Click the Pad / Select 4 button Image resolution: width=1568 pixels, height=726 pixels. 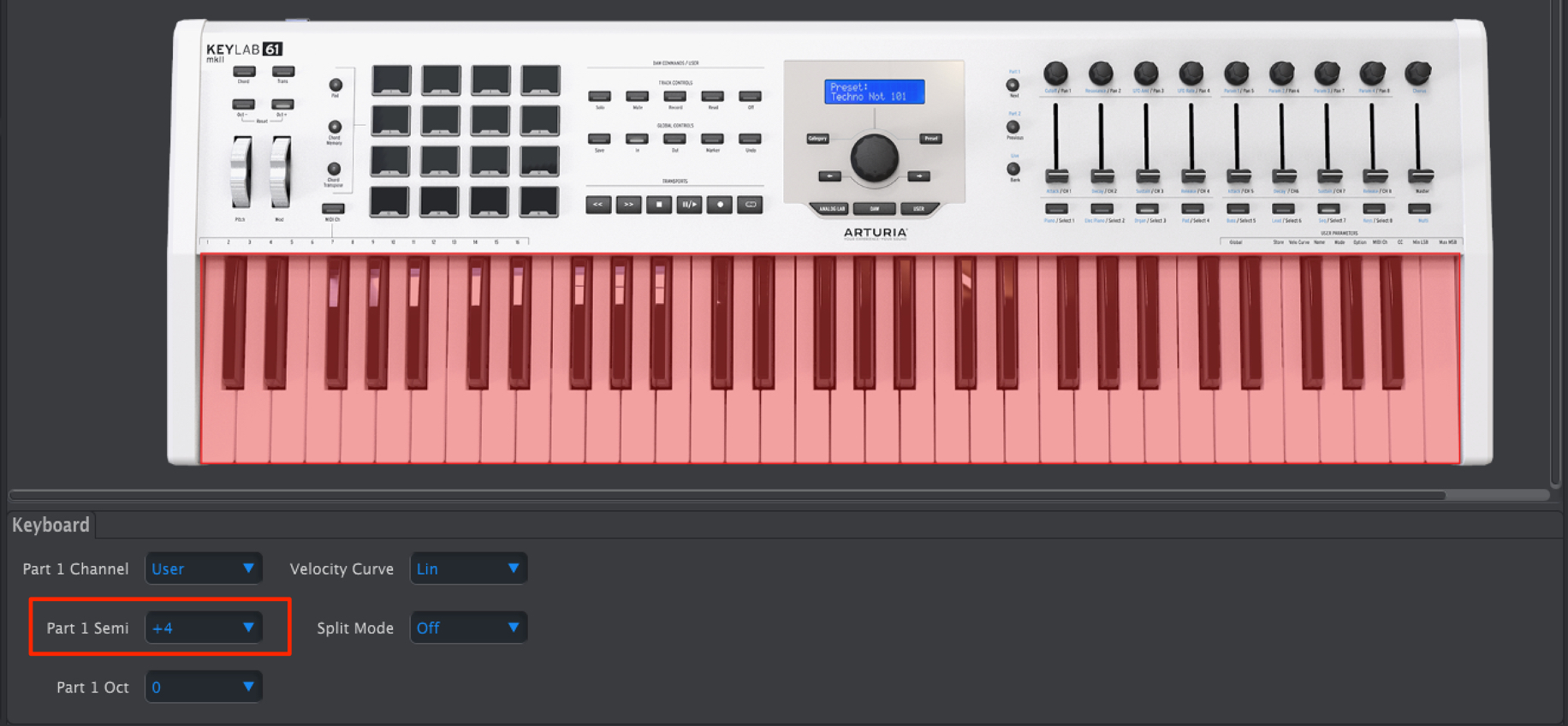(x=1192, y=209)
